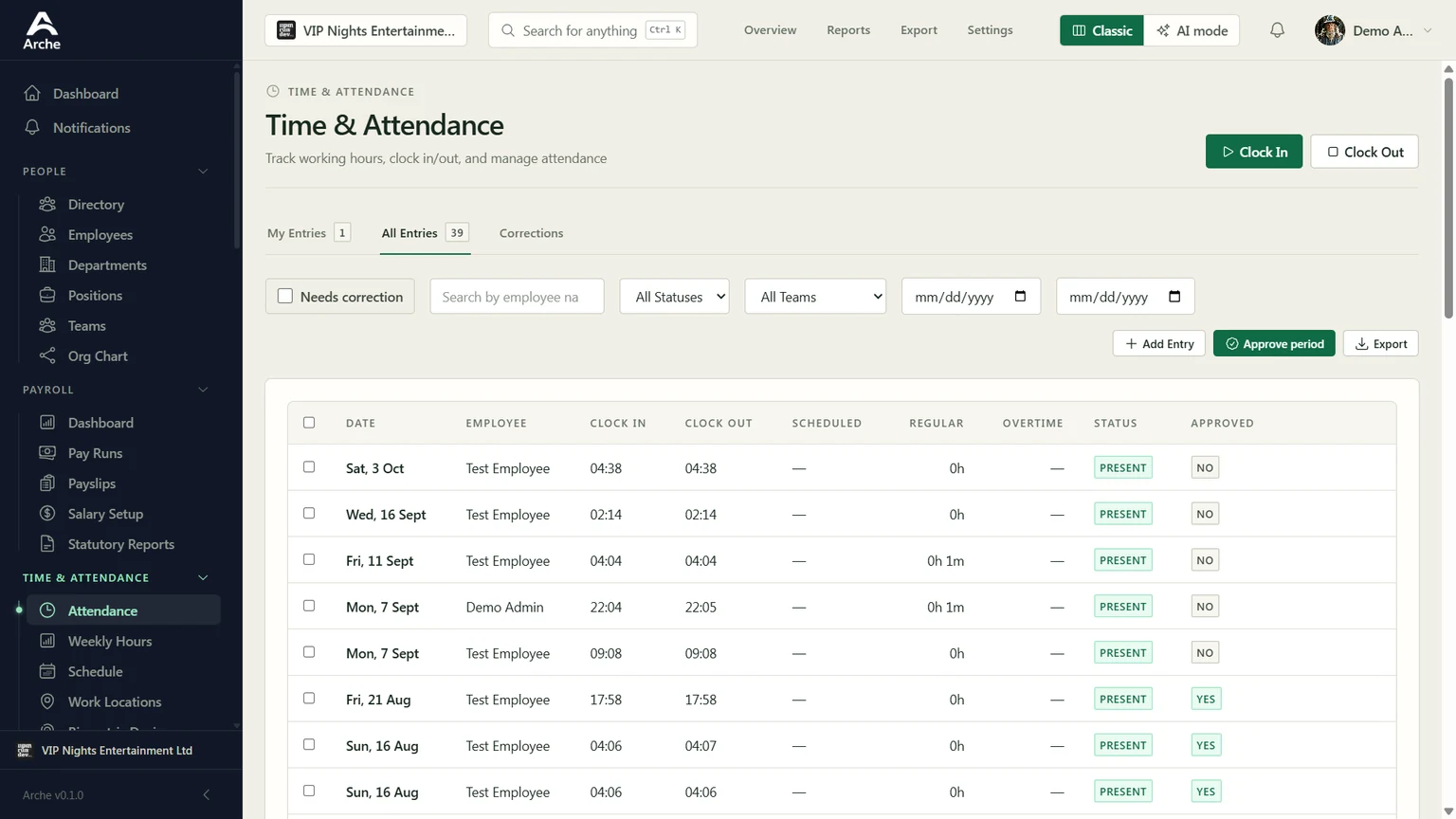
Task: Open the Payslips icon
Action: coord(47,483)
